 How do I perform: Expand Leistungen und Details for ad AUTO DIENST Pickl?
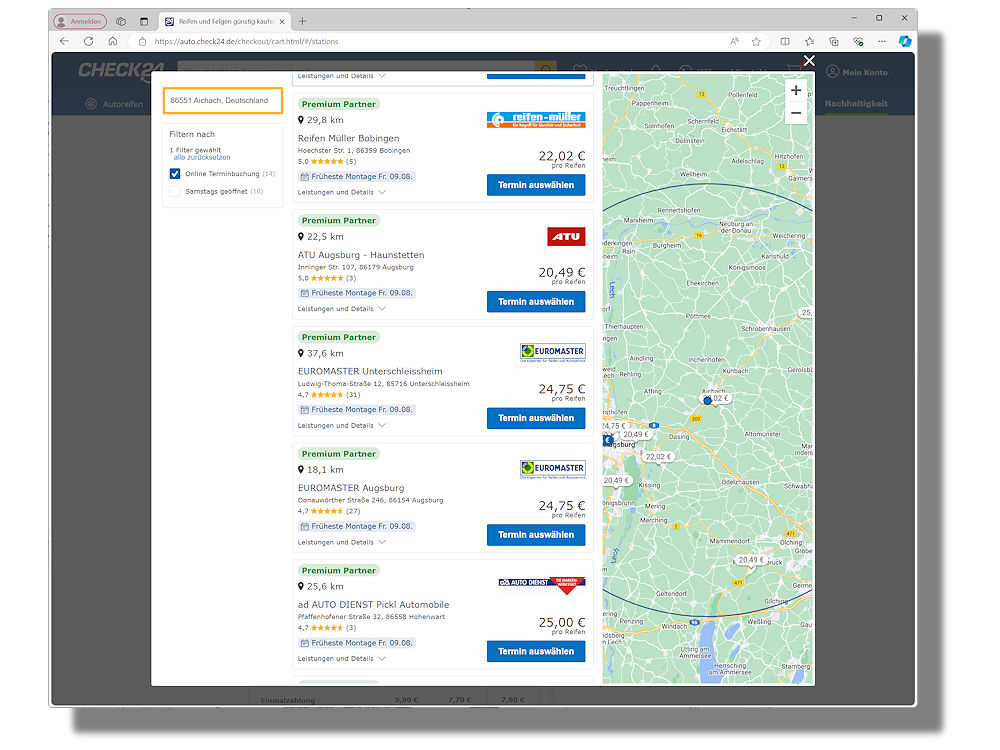tap(342, 659)
